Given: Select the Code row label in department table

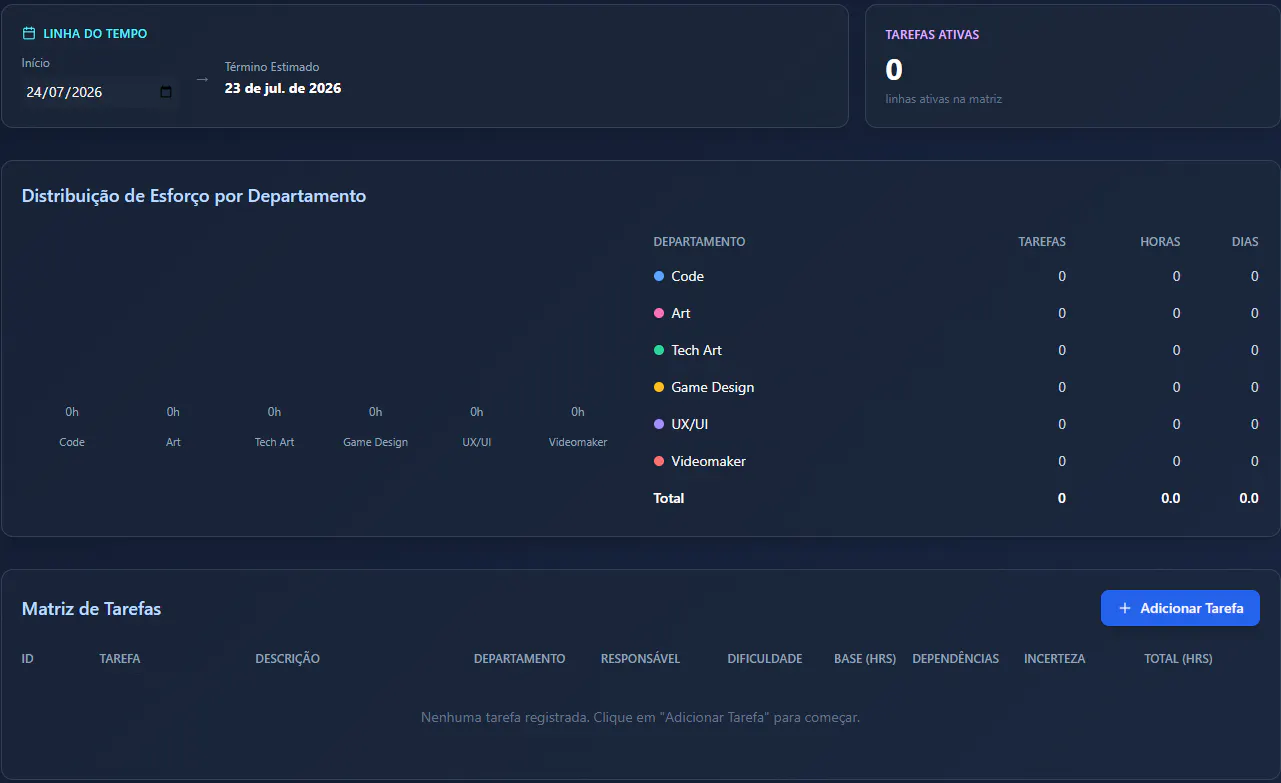Looking at the screenshot, I should 688,276.
